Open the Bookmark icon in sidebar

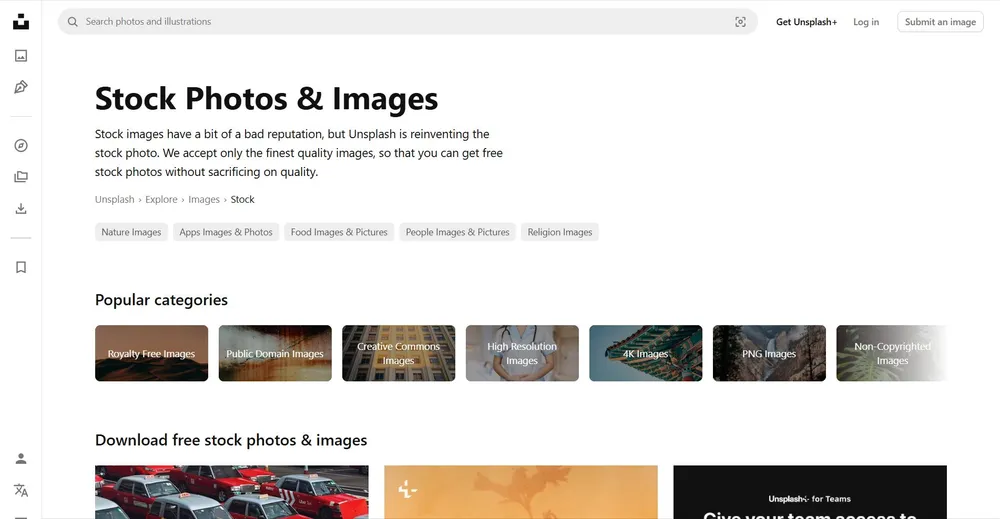(21, 267)
